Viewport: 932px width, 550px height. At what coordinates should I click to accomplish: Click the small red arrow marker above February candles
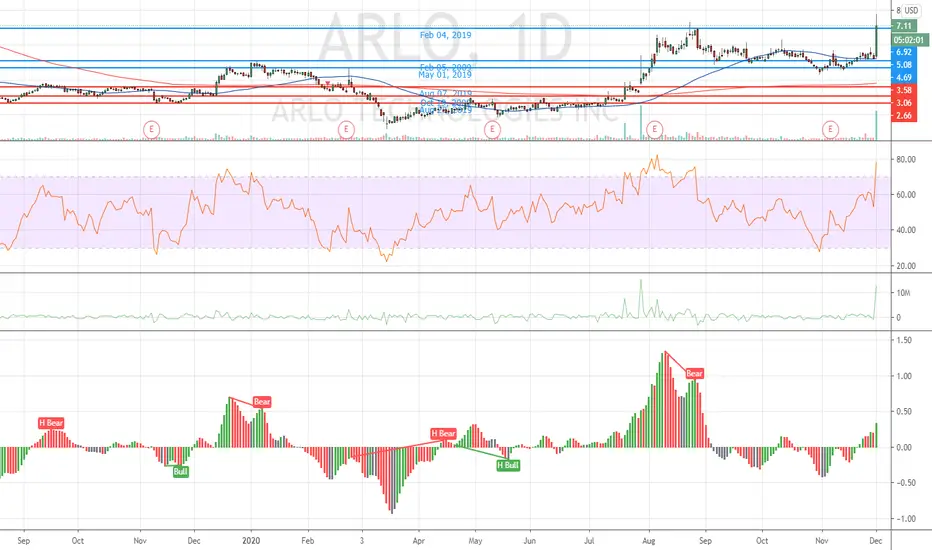click(327, 83)
